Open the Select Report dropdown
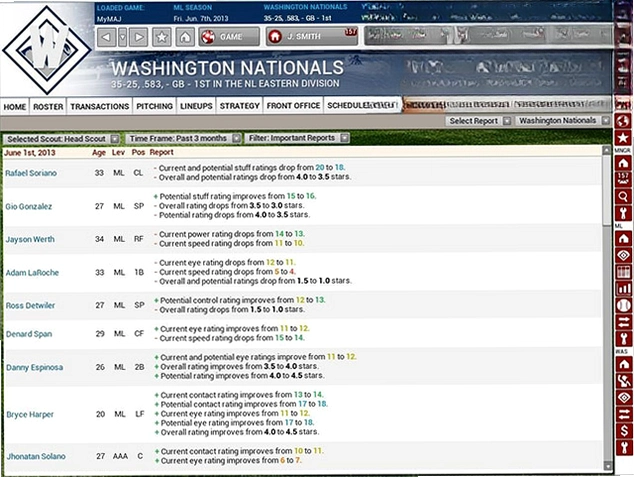The image size is (634, 477). tap(479, 121)
